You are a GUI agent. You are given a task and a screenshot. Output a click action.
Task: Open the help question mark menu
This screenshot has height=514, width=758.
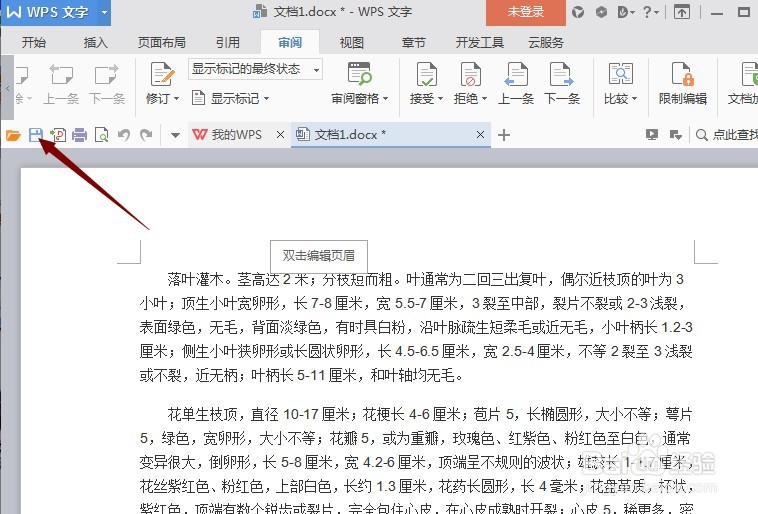pyautogui.click(x=650, y=12)
